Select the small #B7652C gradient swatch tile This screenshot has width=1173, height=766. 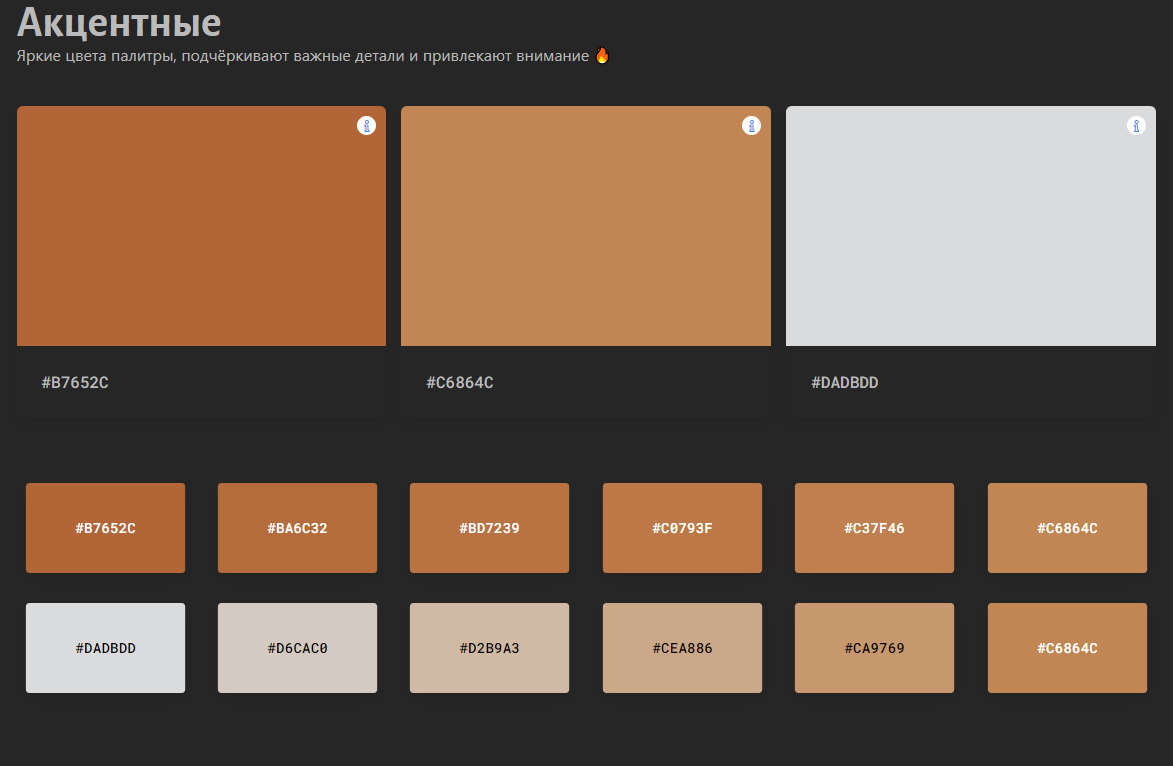click(x=105, y=528)
